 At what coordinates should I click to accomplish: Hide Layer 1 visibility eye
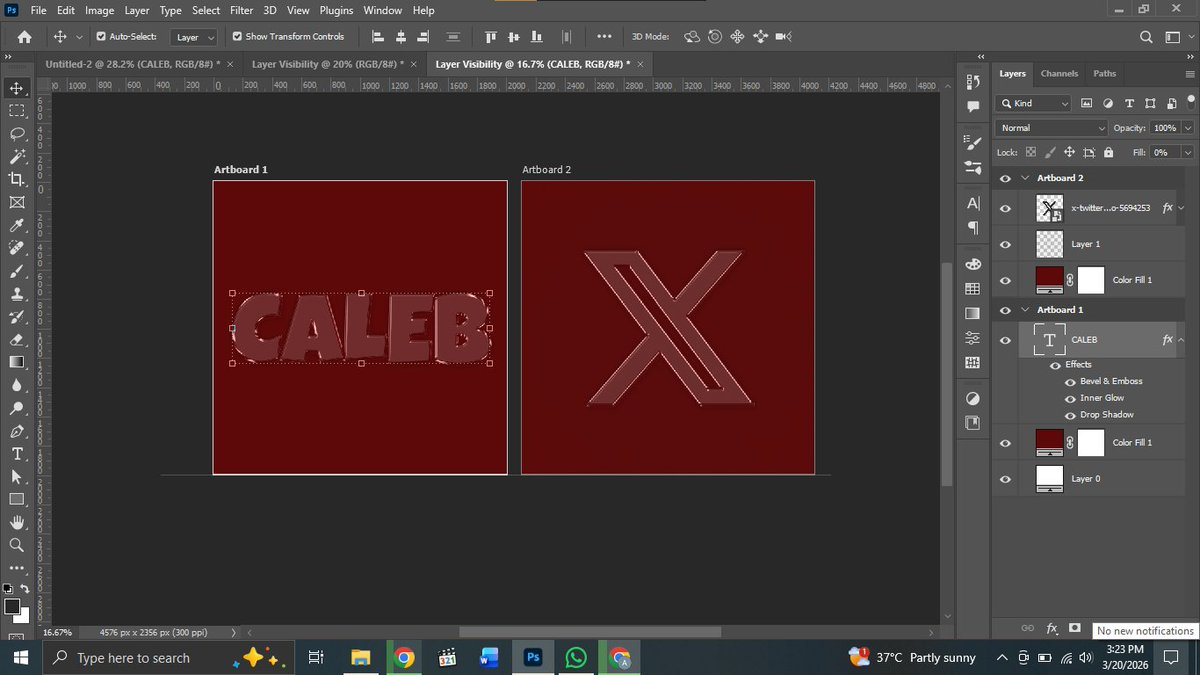(x=1005, y=244)
